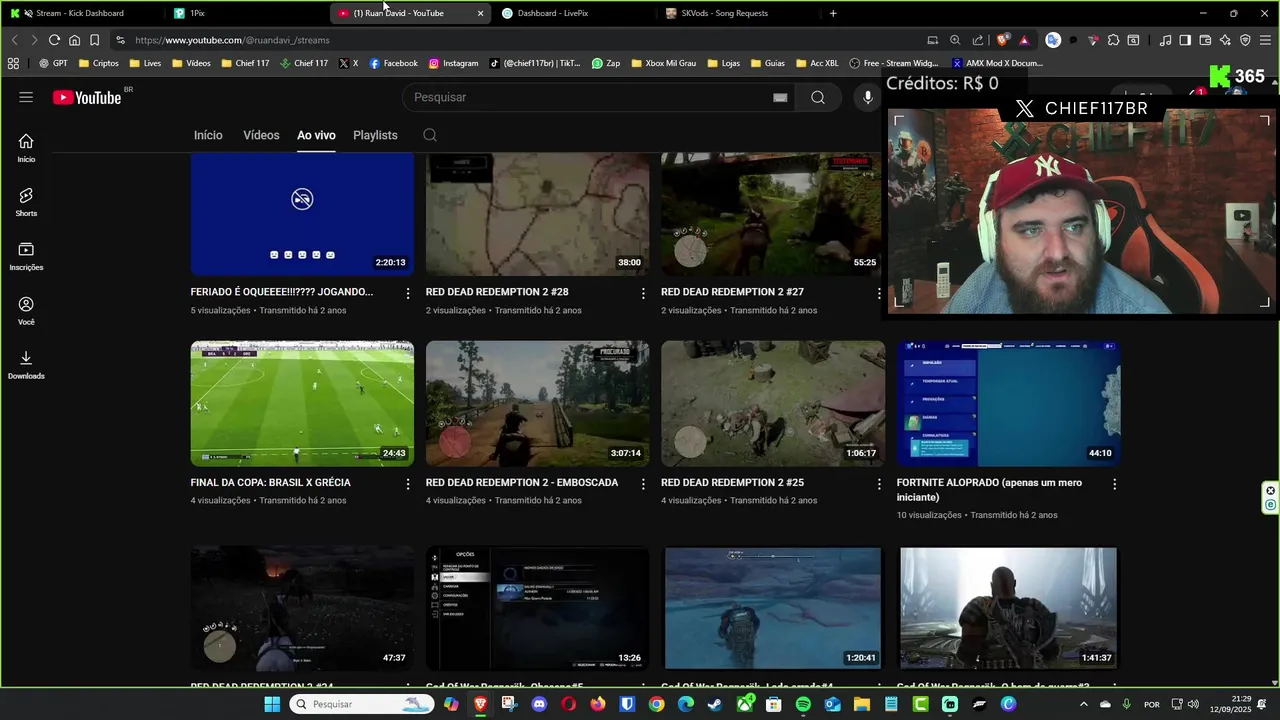This screenshot has width=1280, height=720.
Task: Open the share page icon in address bar
Action: [978, 40]
